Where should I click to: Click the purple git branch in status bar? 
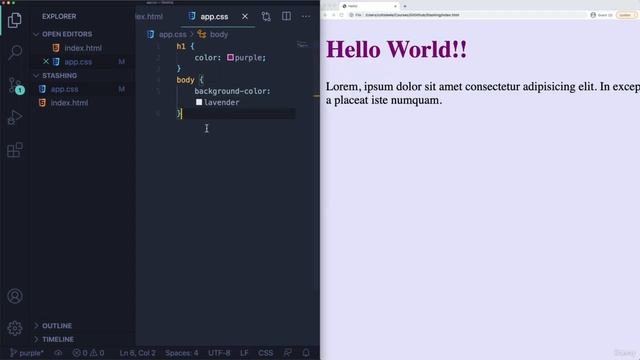(x=27, y=353)
